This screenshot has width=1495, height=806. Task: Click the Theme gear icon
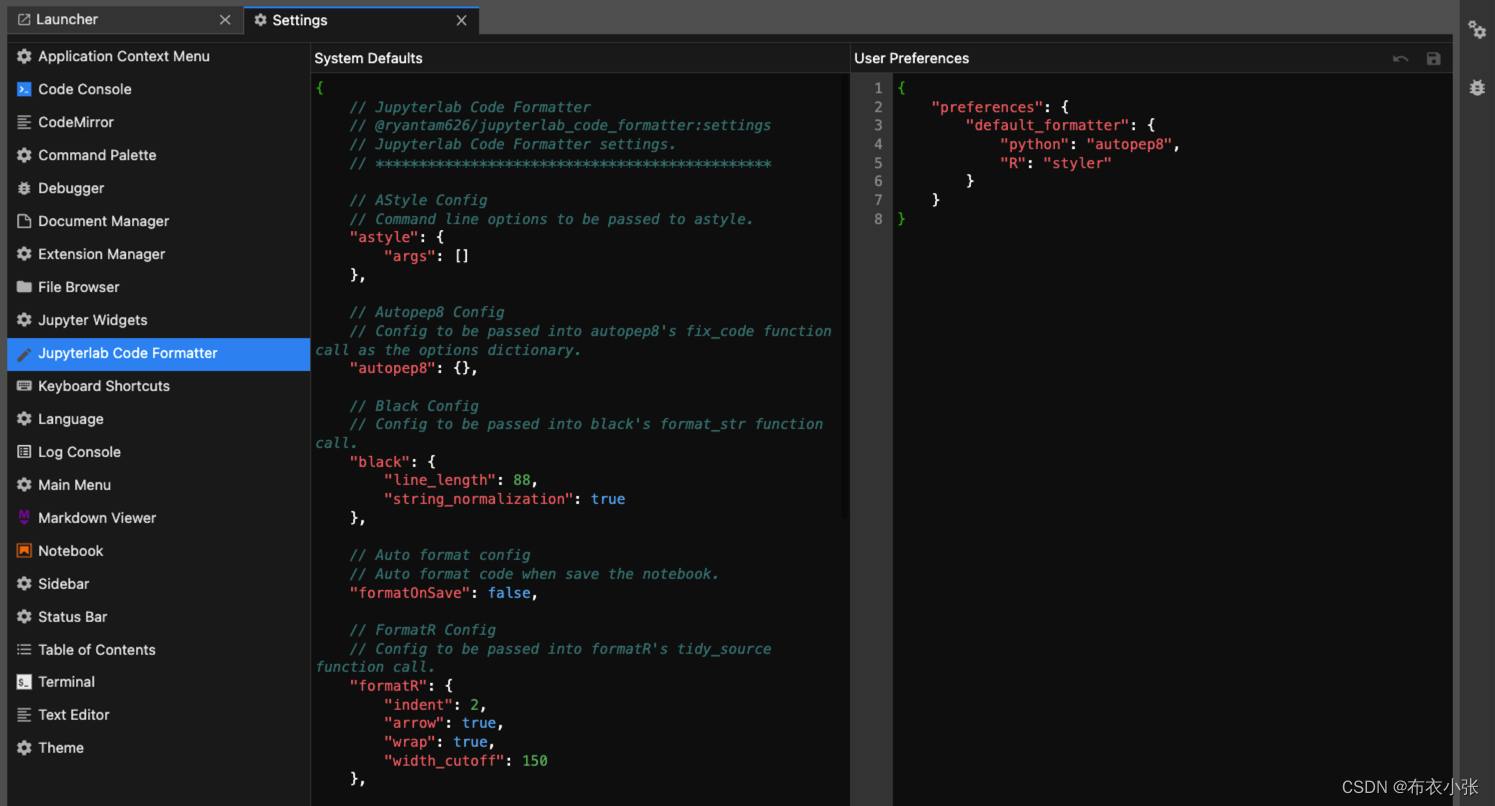[24, 748]
